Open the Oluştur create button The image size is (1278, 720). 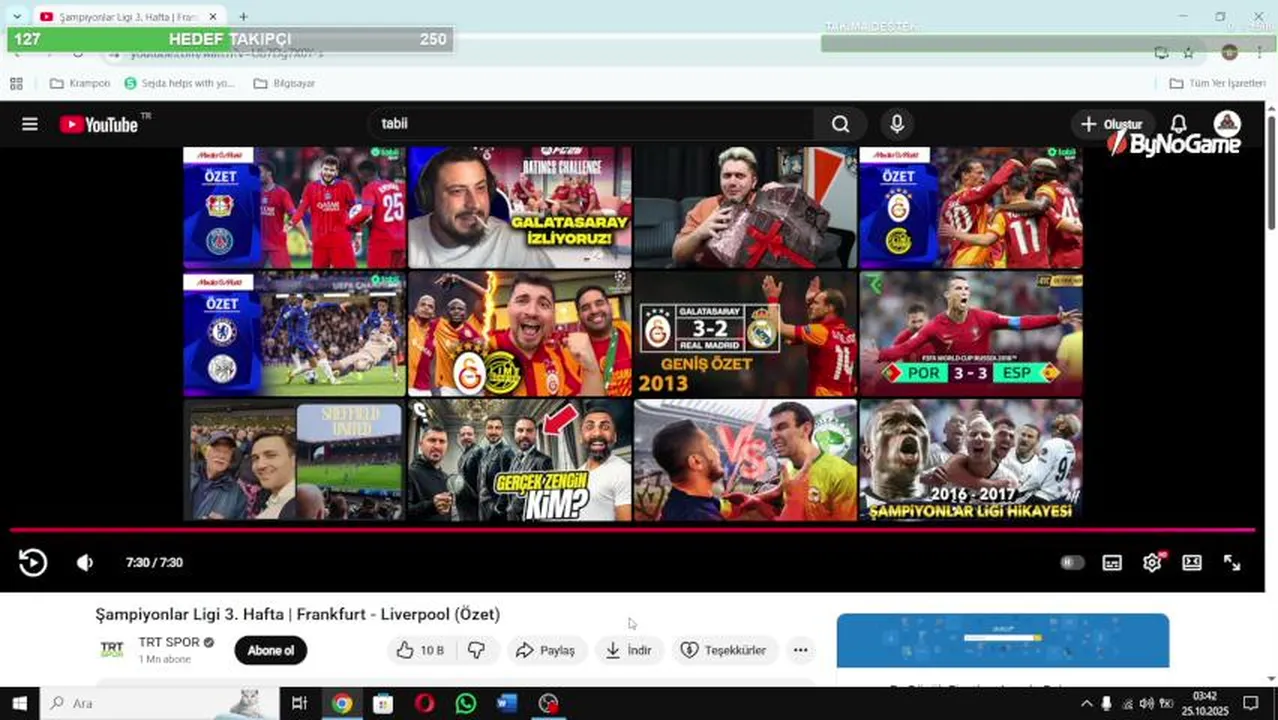tap(1110, 124)
